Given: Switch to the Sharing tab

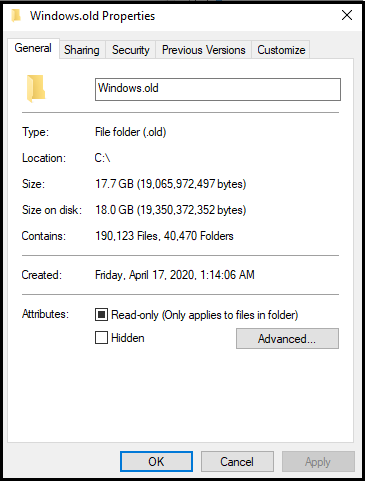Looking at the screenshot, I should click(82, 50).
